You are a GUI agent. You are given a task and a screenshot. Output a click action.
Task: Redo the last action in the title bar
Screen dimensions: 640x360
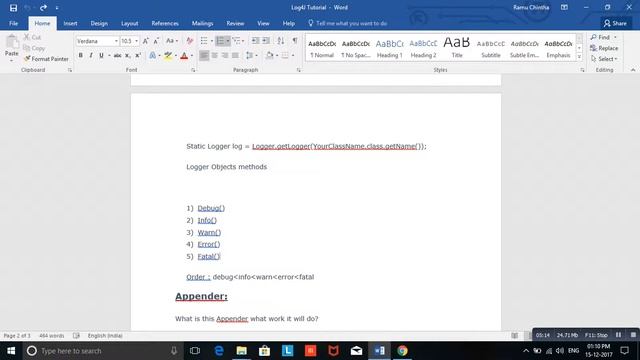coord(43,8)
